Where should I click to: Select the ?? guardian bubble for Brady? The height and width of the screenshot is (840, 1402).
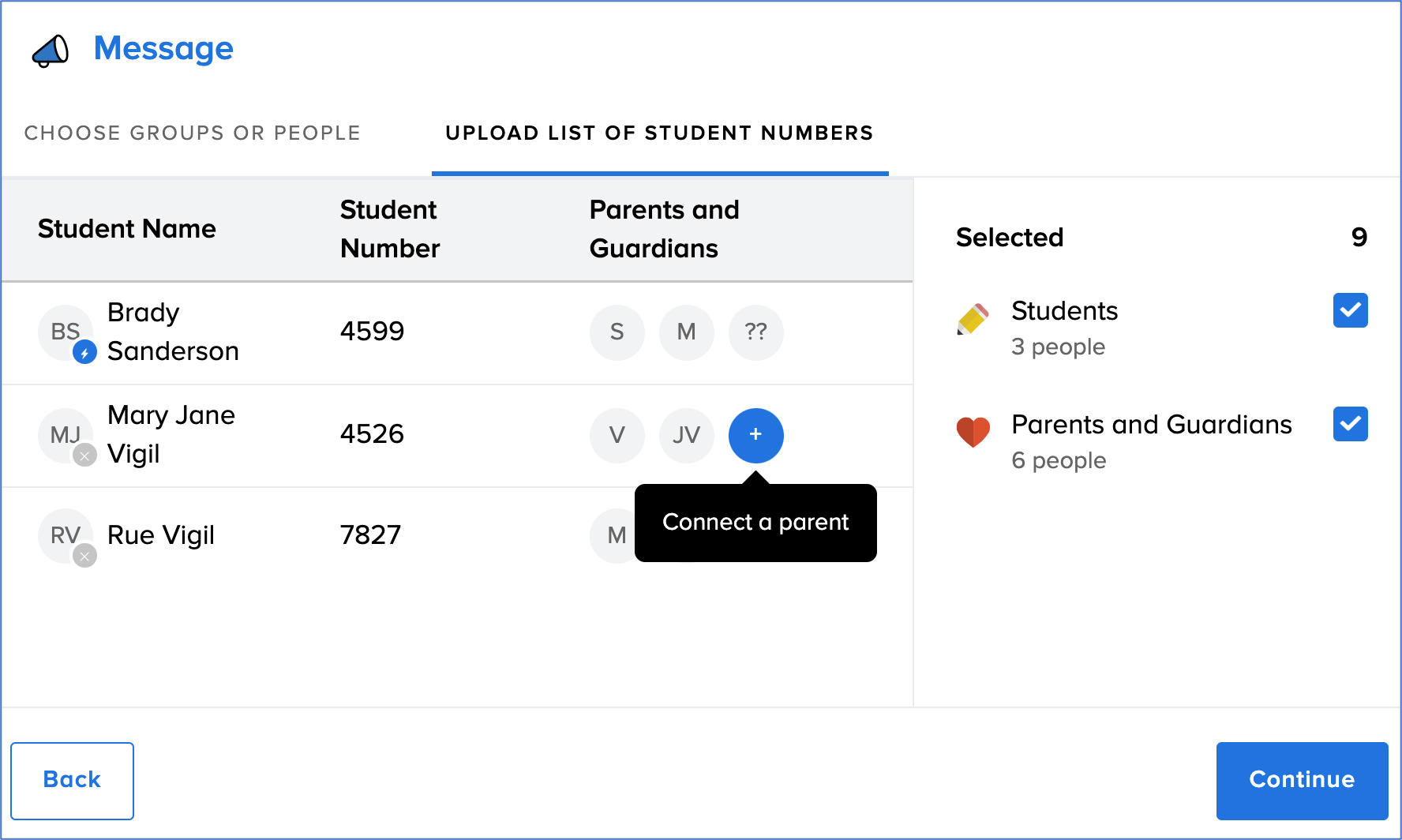tap(755, 332)
